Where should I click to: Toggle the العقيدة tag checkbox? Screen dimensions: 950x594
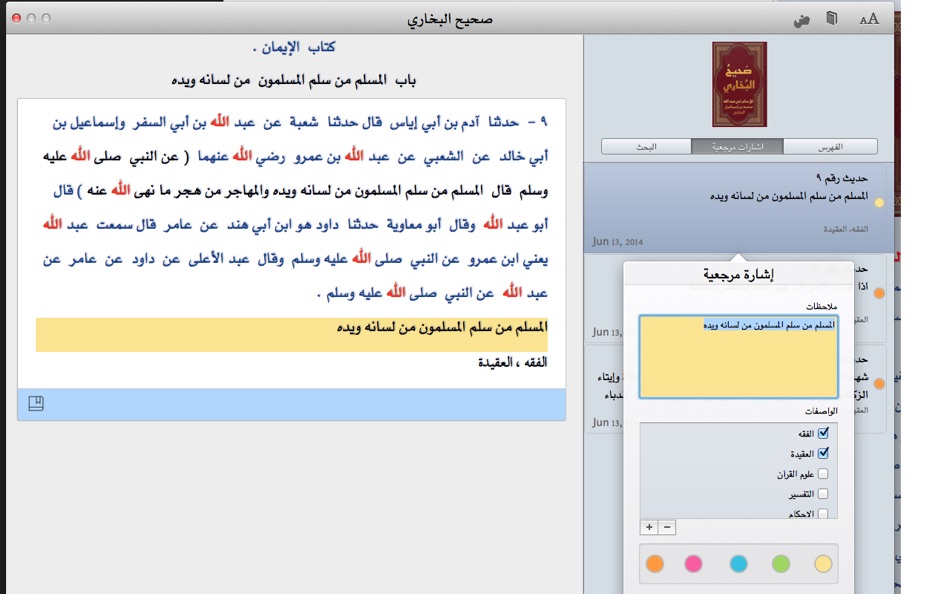coord(823,453)
